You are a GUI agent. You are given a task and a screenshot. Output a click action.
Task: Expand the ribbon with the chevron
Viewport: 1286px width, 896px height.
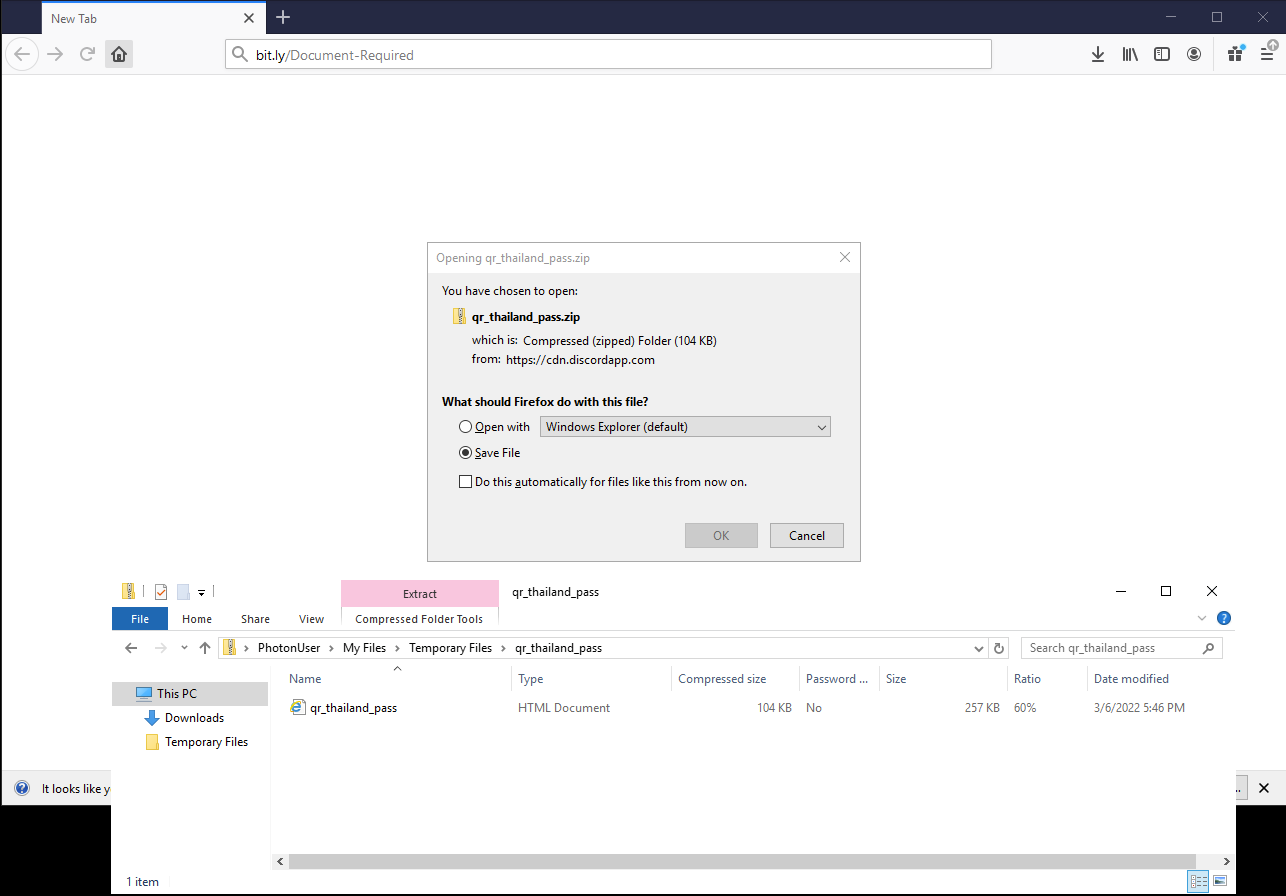point(1203,618)
